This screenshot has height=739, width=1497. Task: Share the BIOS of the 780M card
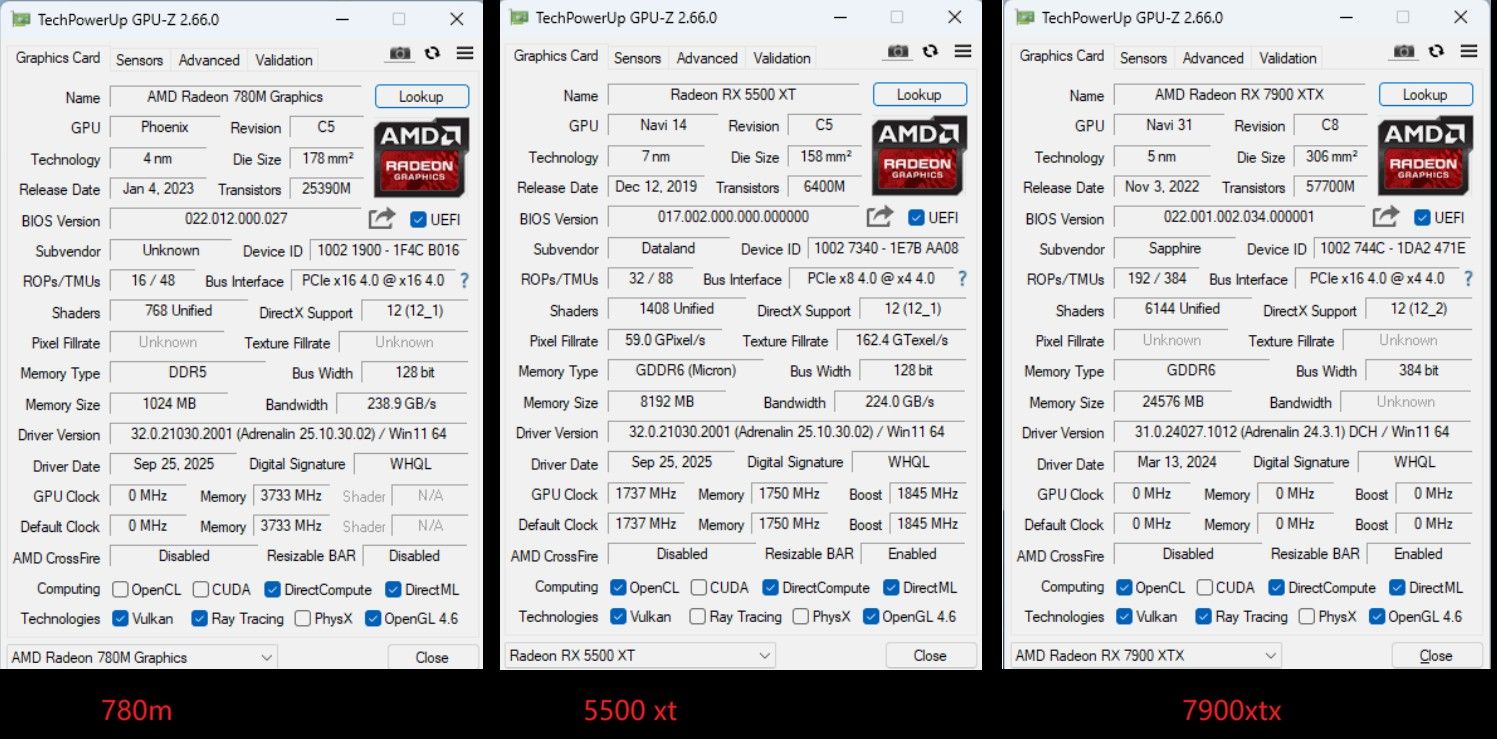[x=382, y=219]
